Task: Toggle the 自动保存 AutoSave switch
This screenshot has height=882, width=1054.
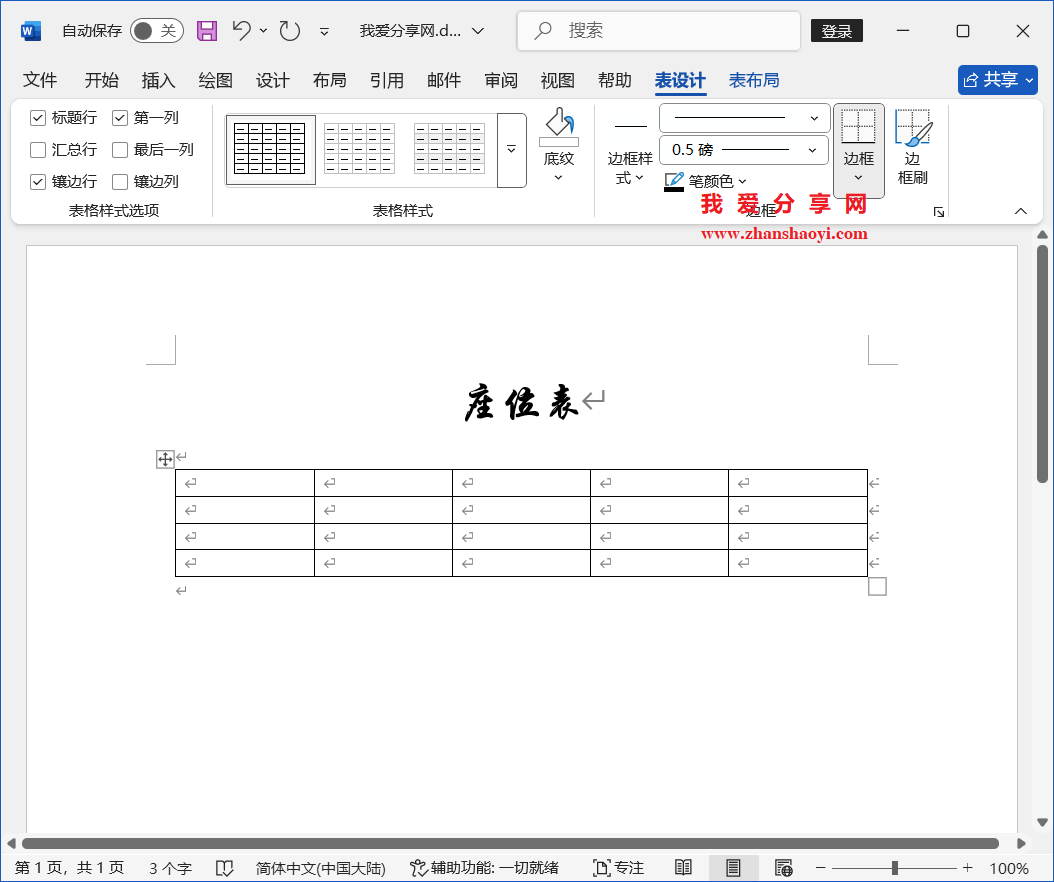Action: click(157, 31)
